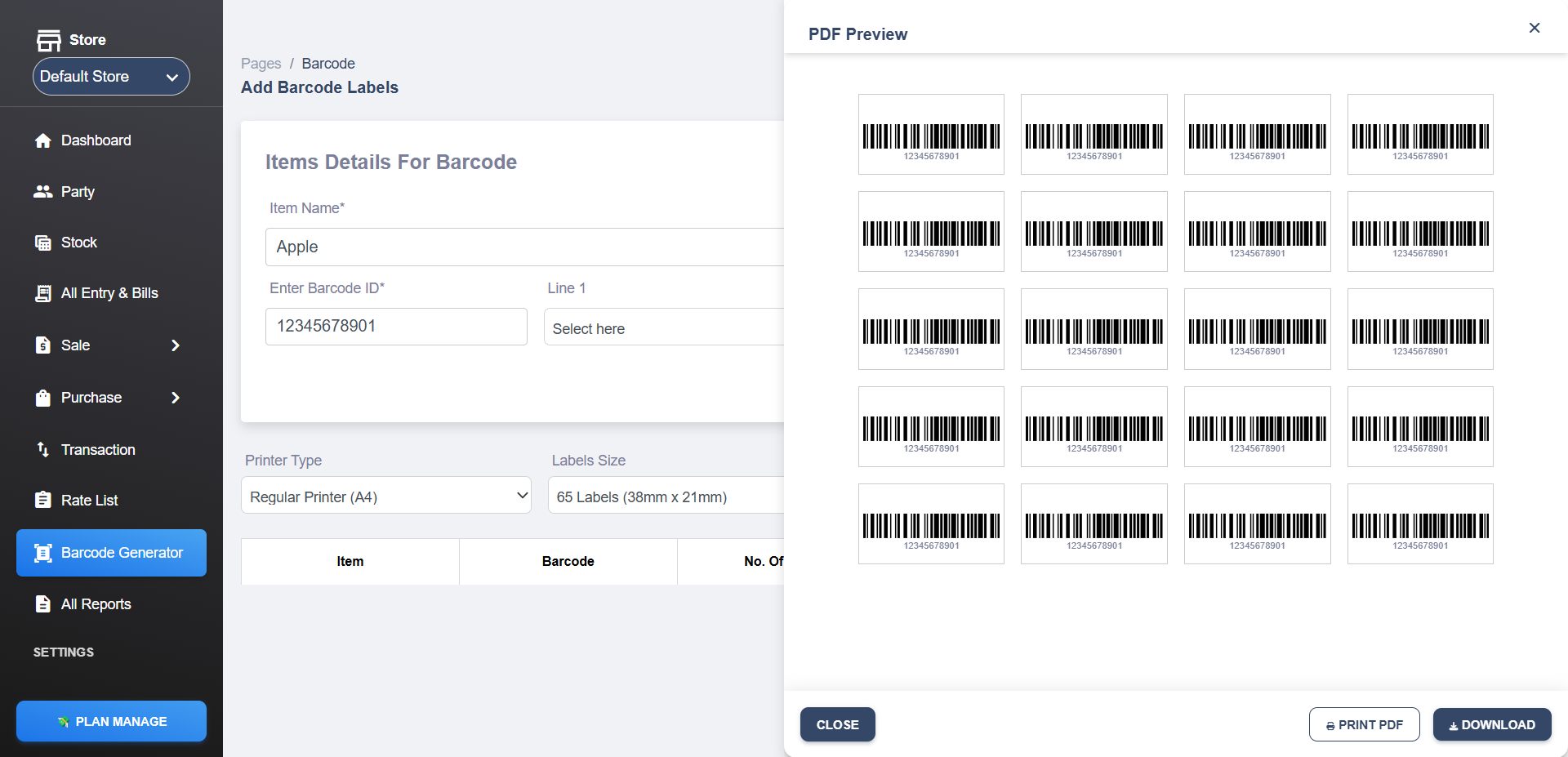Click the Store shop icon
This screenshot has width=1568, height=757.
click(x=48, y=40)
